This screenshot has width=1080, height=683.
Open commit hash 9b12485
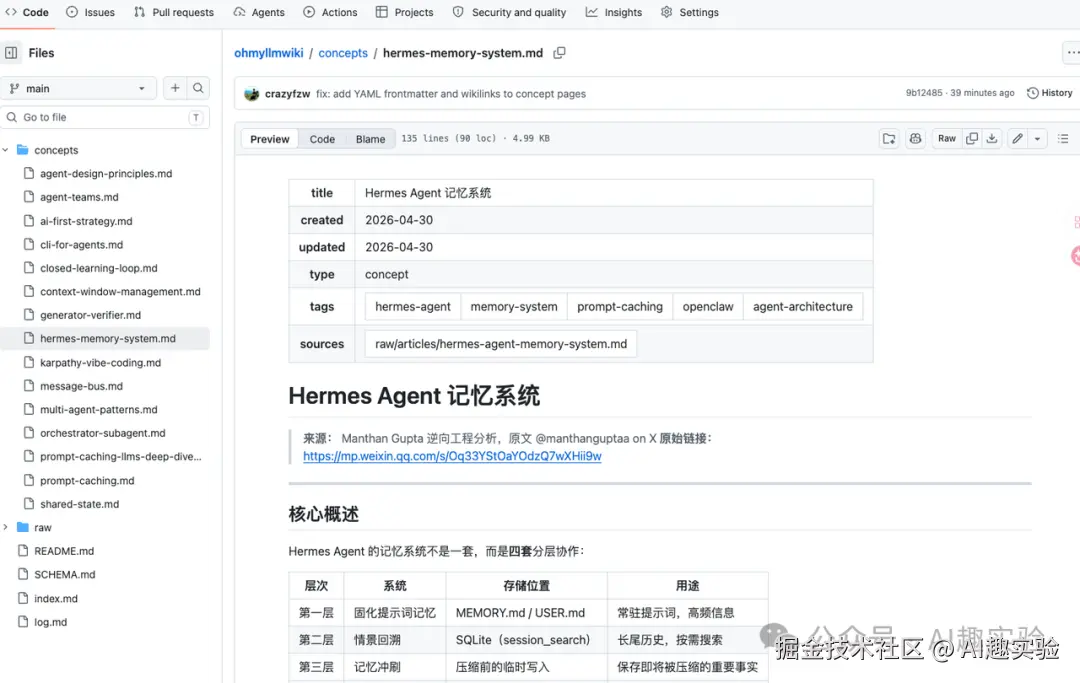tap(924, 93)
